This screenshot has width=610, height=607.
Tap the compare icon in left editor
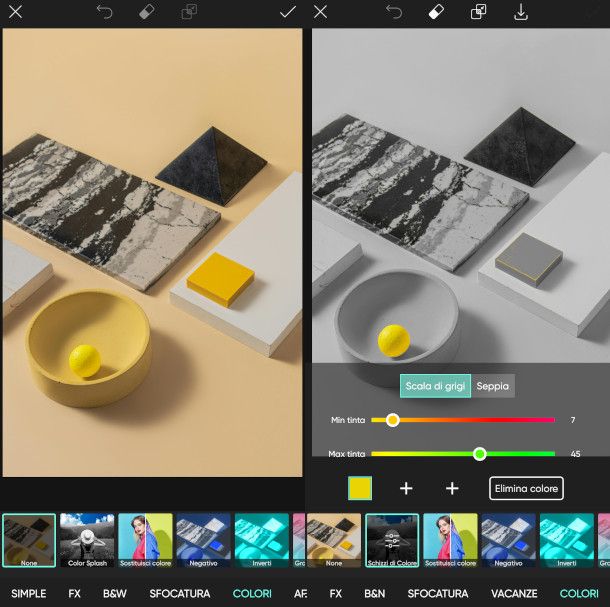(189, 12)
